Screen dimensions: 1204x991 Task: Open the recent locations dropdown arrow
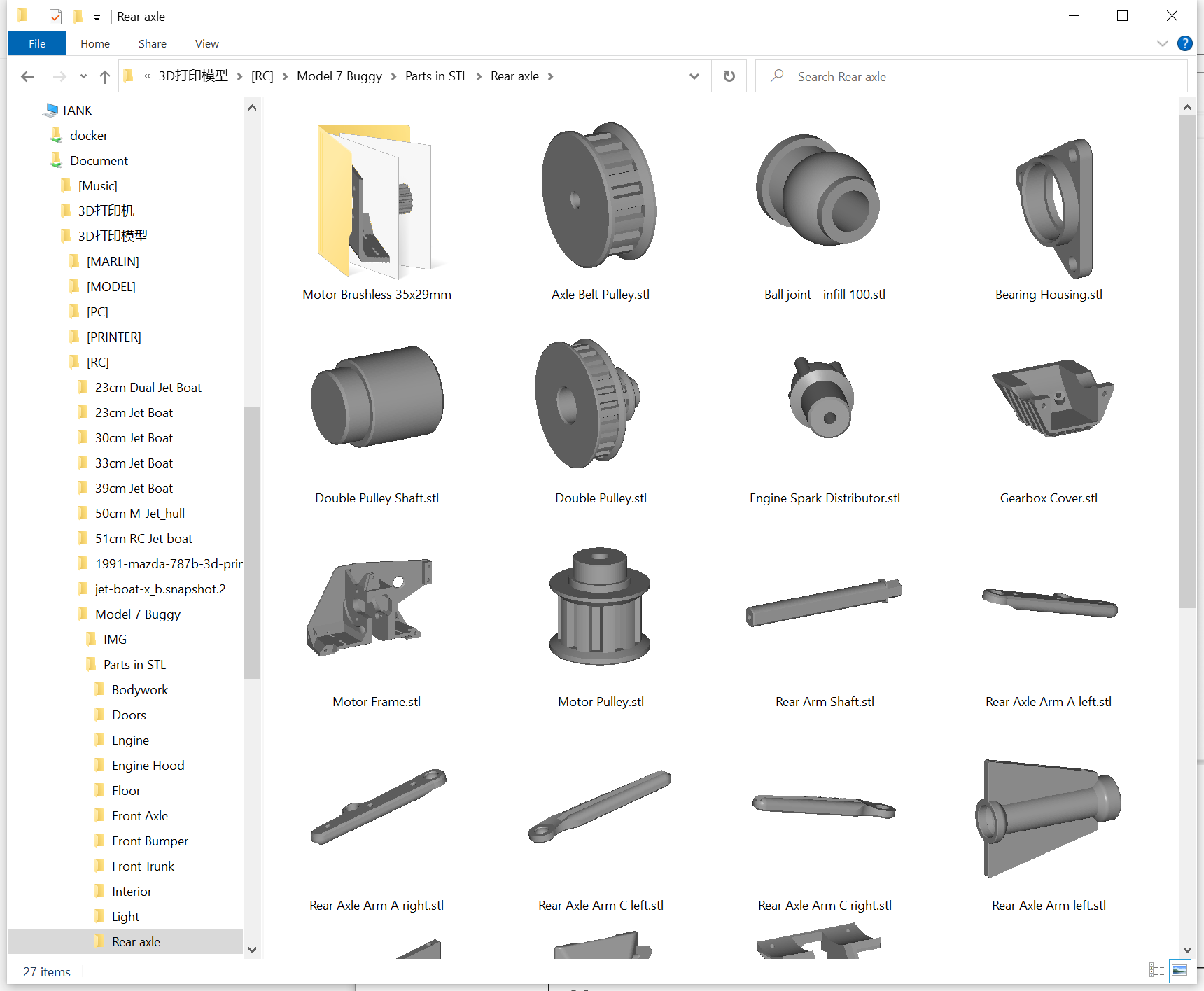pos(83,77)
